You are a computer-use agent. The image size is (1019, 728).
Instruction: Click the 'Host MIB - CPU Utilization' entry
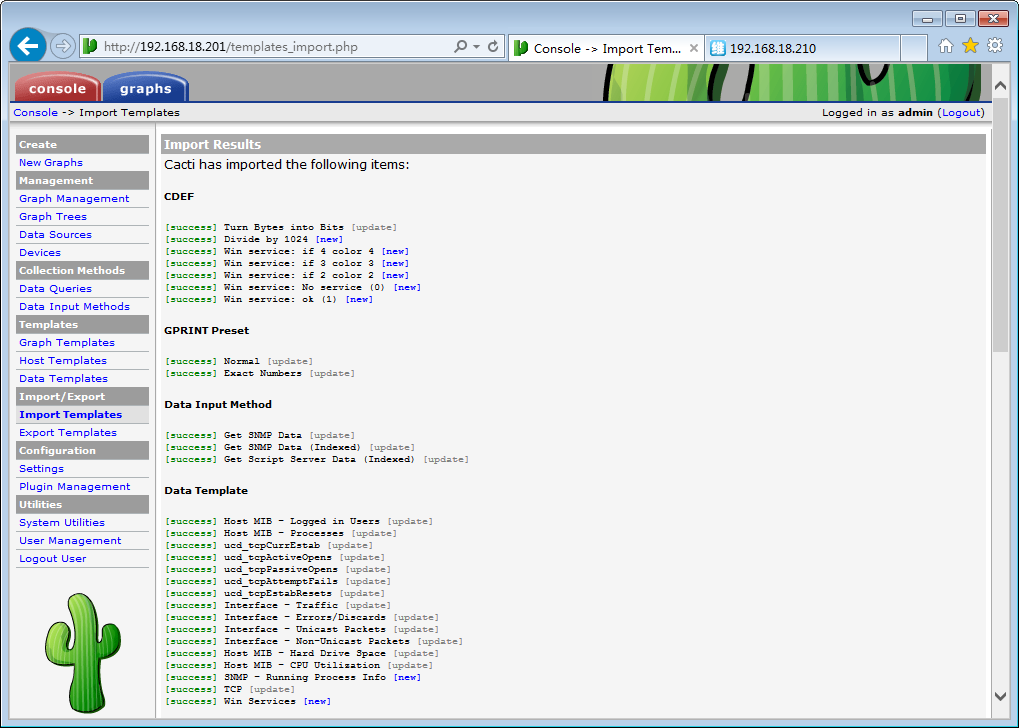coord(302,665)
